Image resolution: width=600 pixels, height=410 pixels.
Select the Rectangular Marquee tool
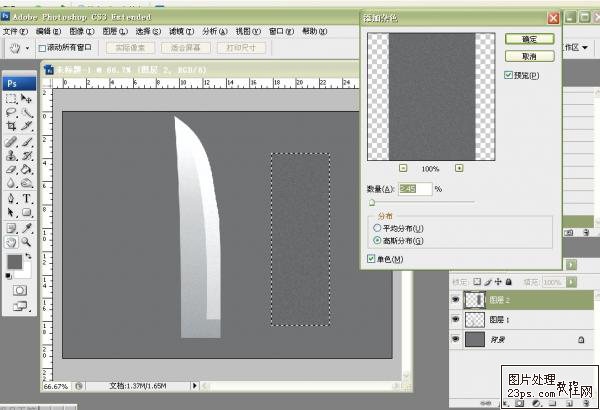pos(11,99)
